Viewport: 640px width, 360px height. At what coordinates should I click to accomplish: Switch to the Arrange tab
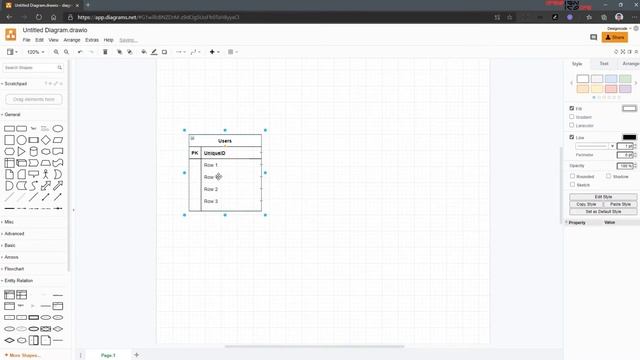[630, 64]
